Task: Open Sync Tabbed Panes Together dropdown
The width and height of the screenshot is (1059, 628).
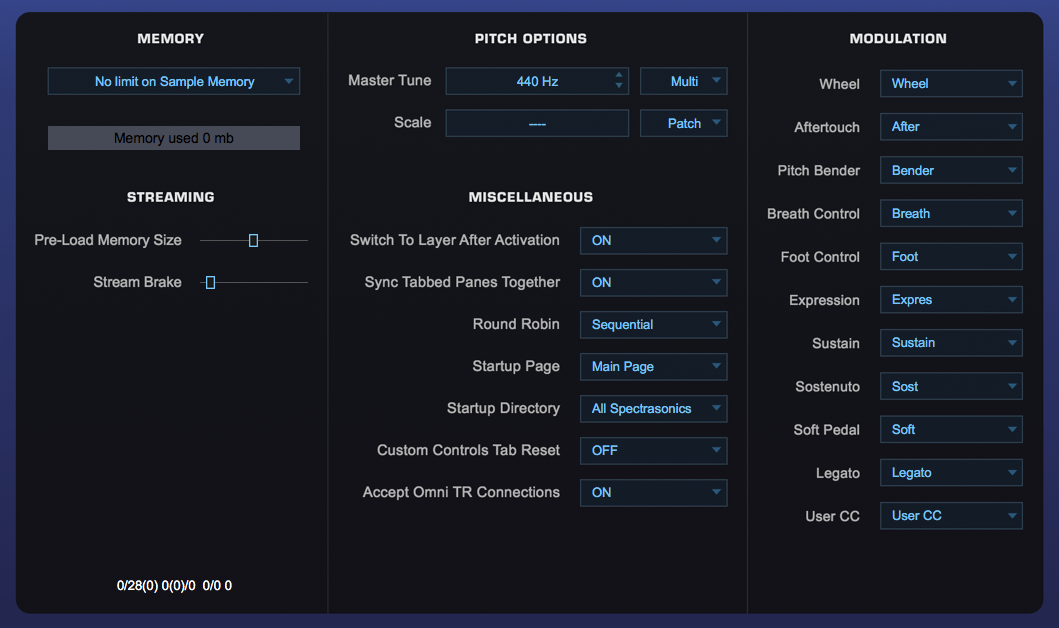Action: (x=653, y=282)
